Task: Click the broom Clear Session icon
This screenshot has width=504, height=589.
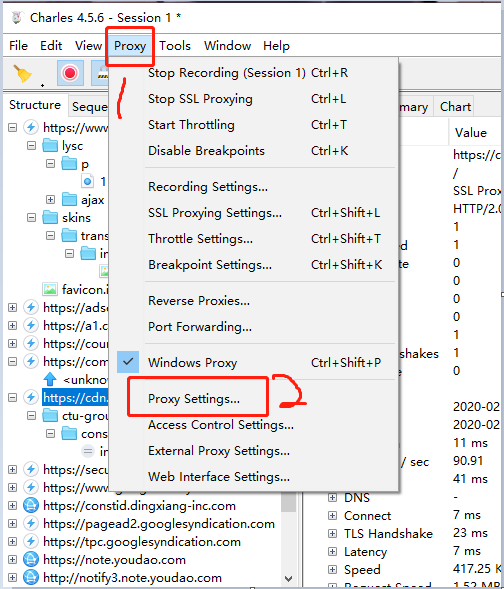Action: coord(23,73)
